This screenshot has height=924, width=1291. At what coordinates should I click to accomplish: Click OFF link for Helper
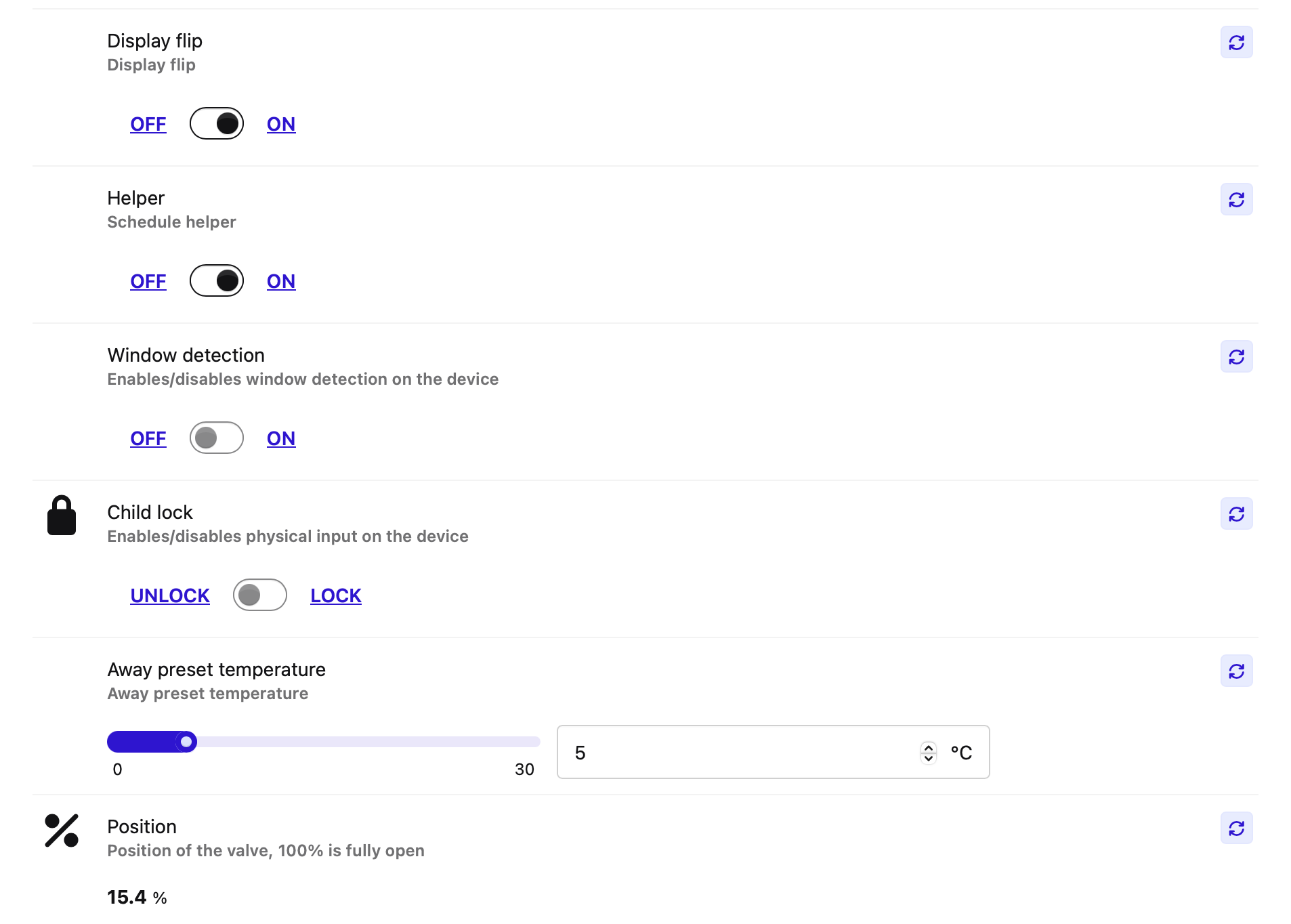click(148, 281)
